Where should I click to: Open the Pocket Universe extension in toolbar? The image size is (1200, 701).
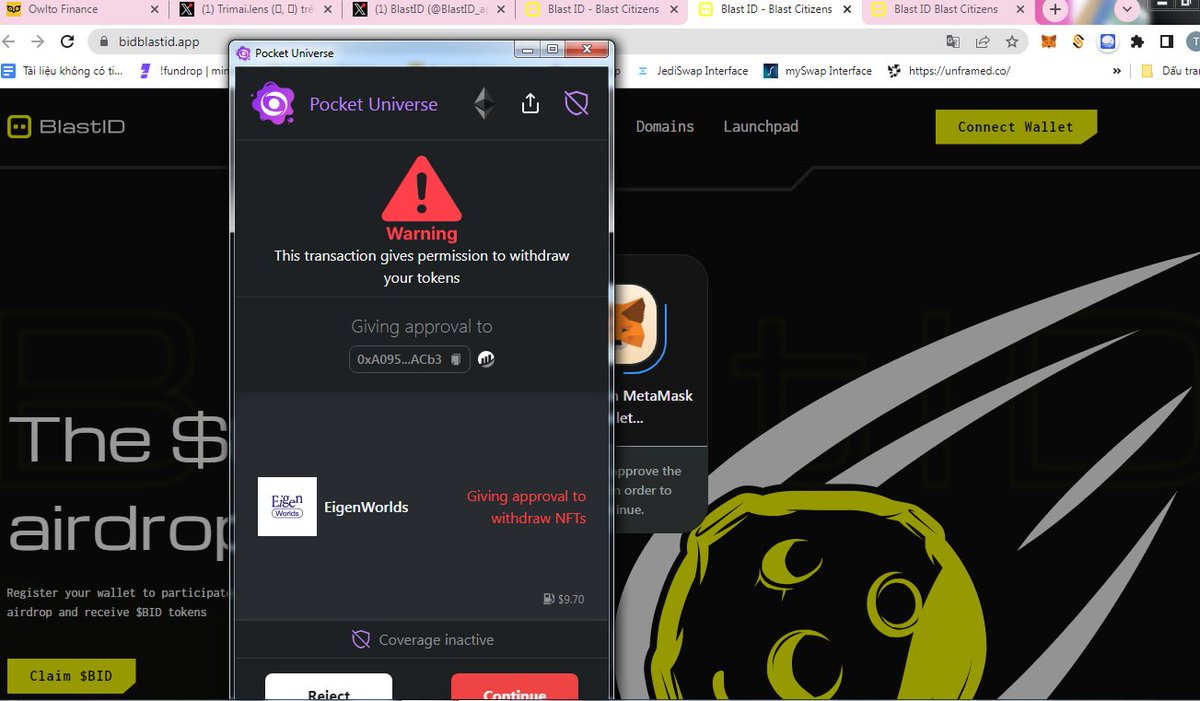(x=1108, y=42)
